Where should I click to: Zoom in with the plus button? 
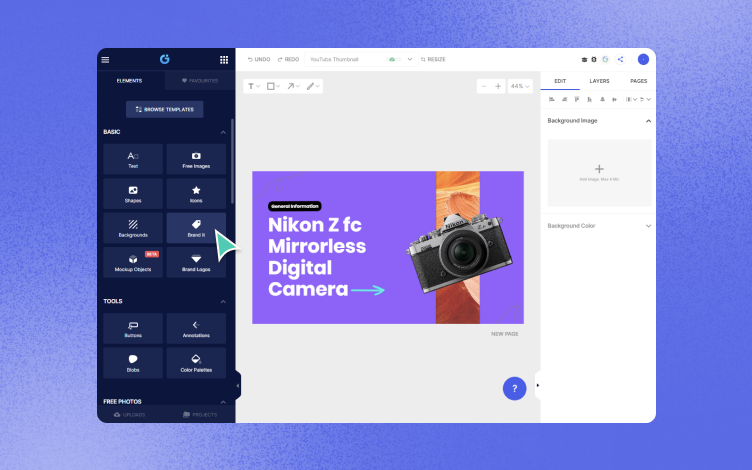498,86
